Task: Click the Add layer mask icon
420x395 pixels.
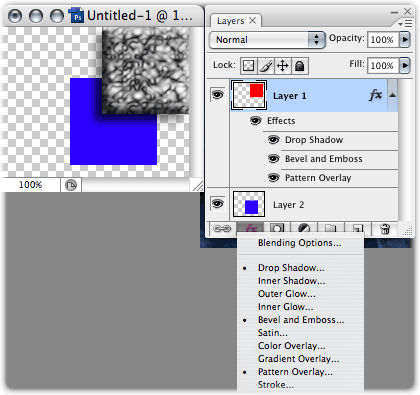Action: [277, 229]
